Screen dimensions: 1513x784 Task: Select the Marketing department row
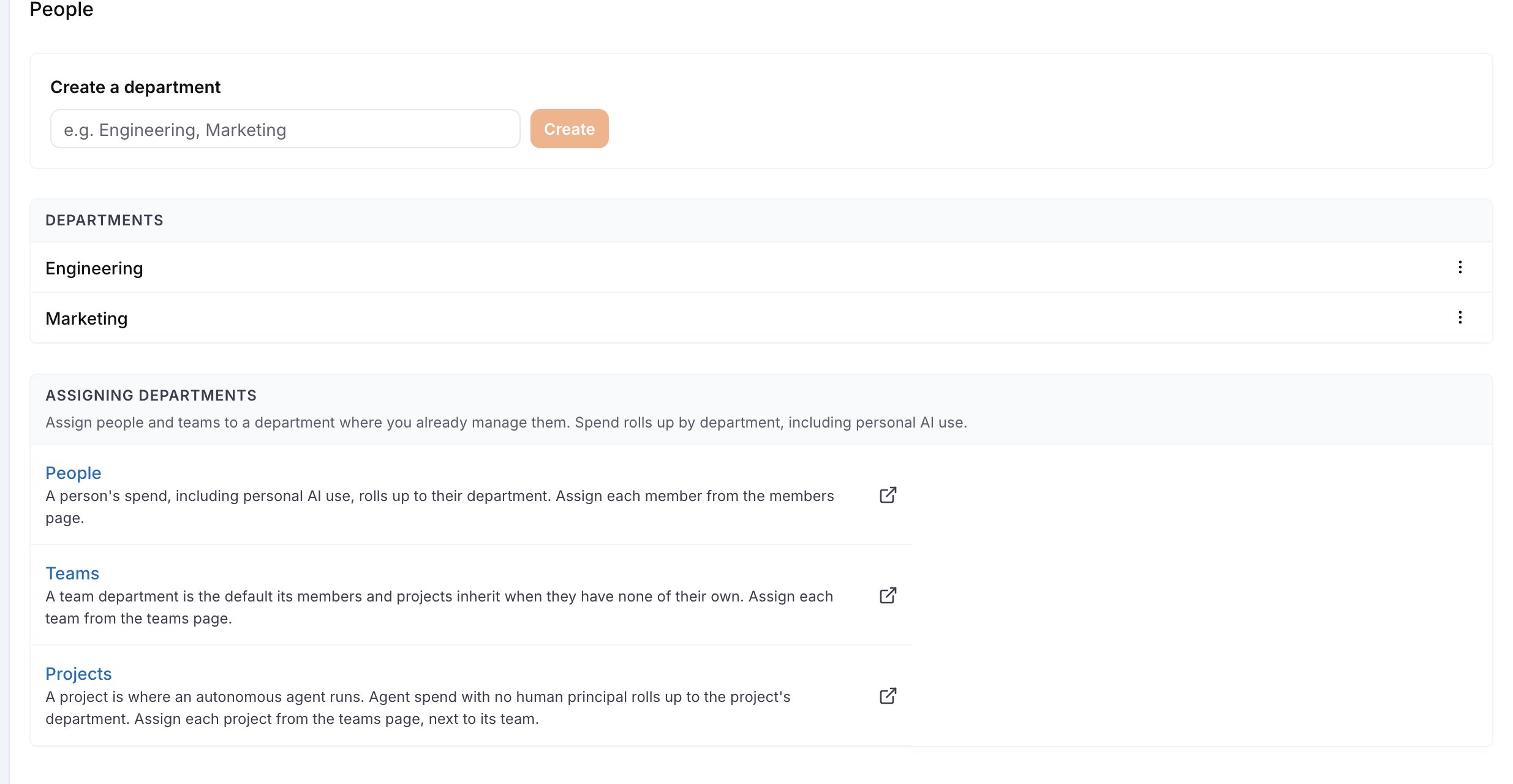point(761,318)
